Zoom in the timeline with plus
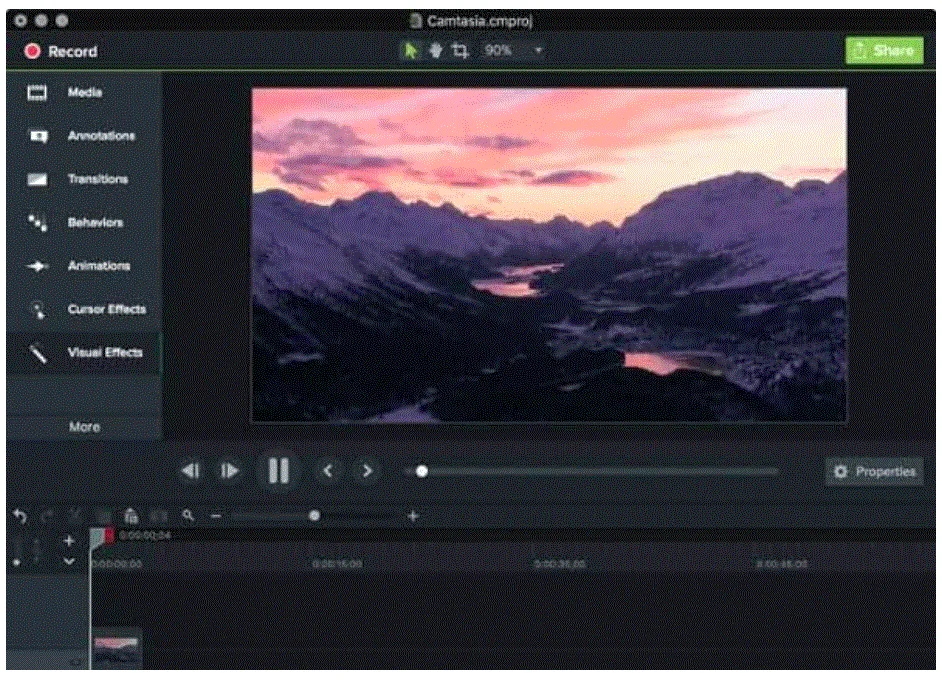The width and height of the screenshot is (942, 682). pos(413,516)
